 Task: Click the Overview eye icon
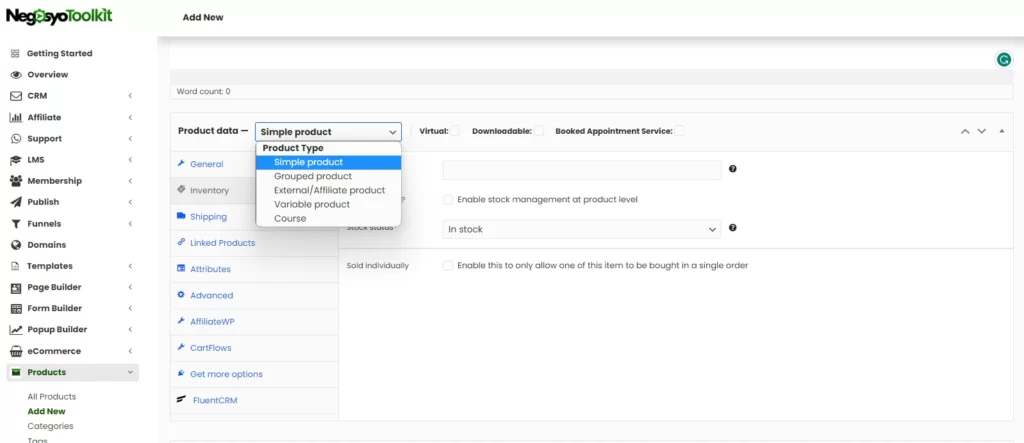click(16, 74)
